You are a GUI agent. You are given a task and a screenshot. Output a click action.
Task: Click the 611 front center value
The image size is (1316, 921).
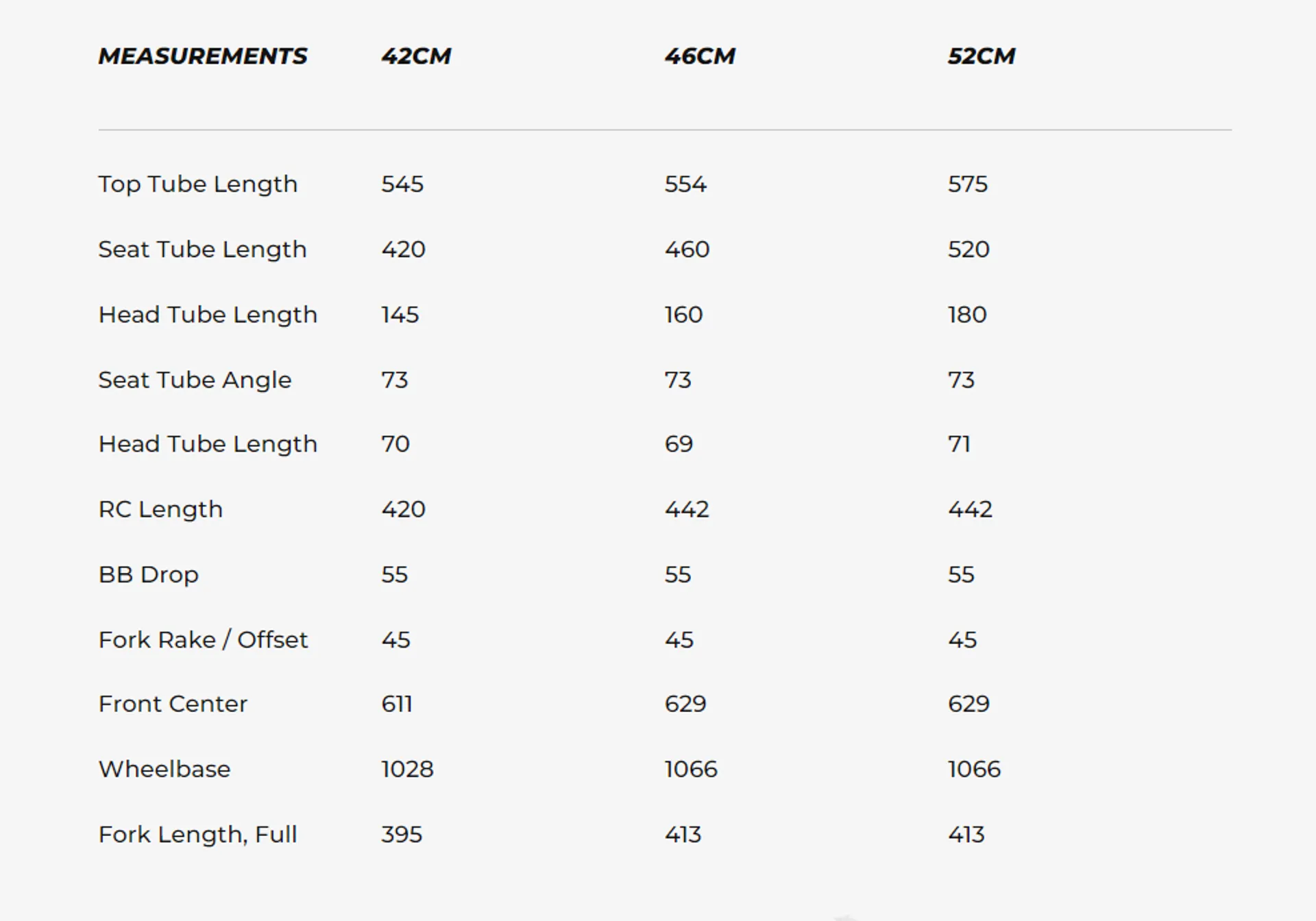point(397,704)
